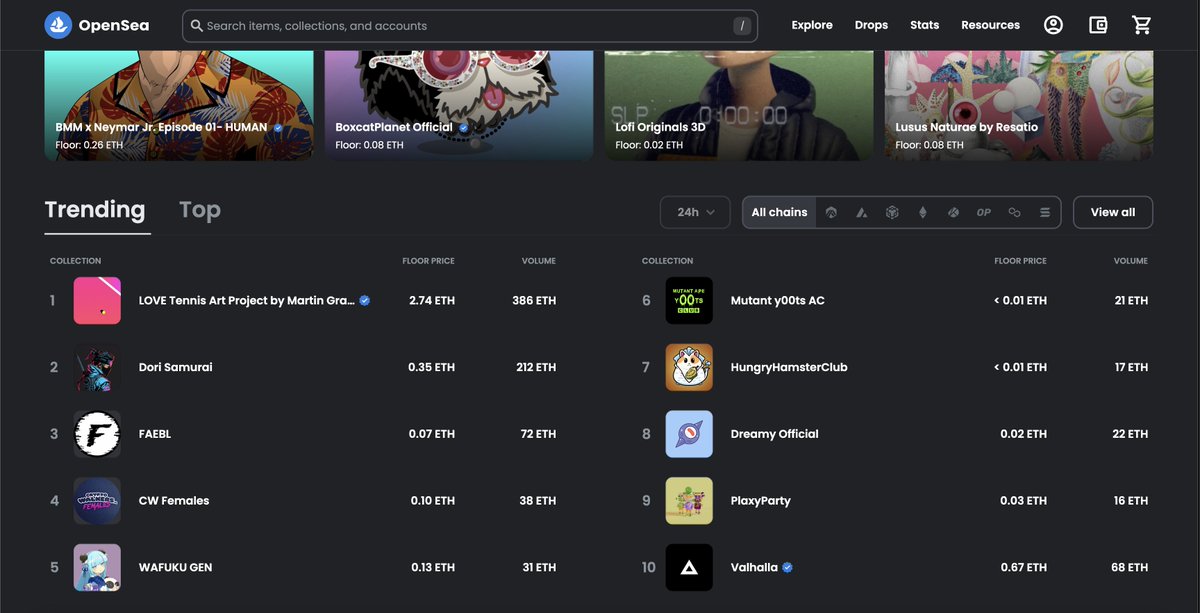Click the View all button
Image resolution: width=1200 pixels, height=613 pixels.
(x=1113, y=212)
